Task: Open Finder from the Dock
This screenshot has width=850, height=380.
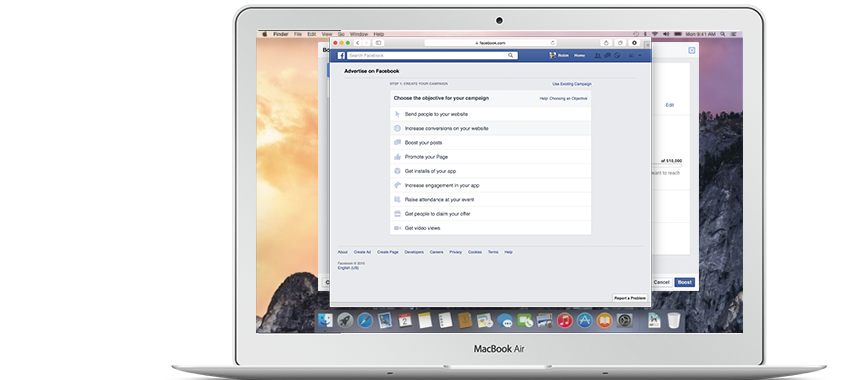Action: pos(325,320)
